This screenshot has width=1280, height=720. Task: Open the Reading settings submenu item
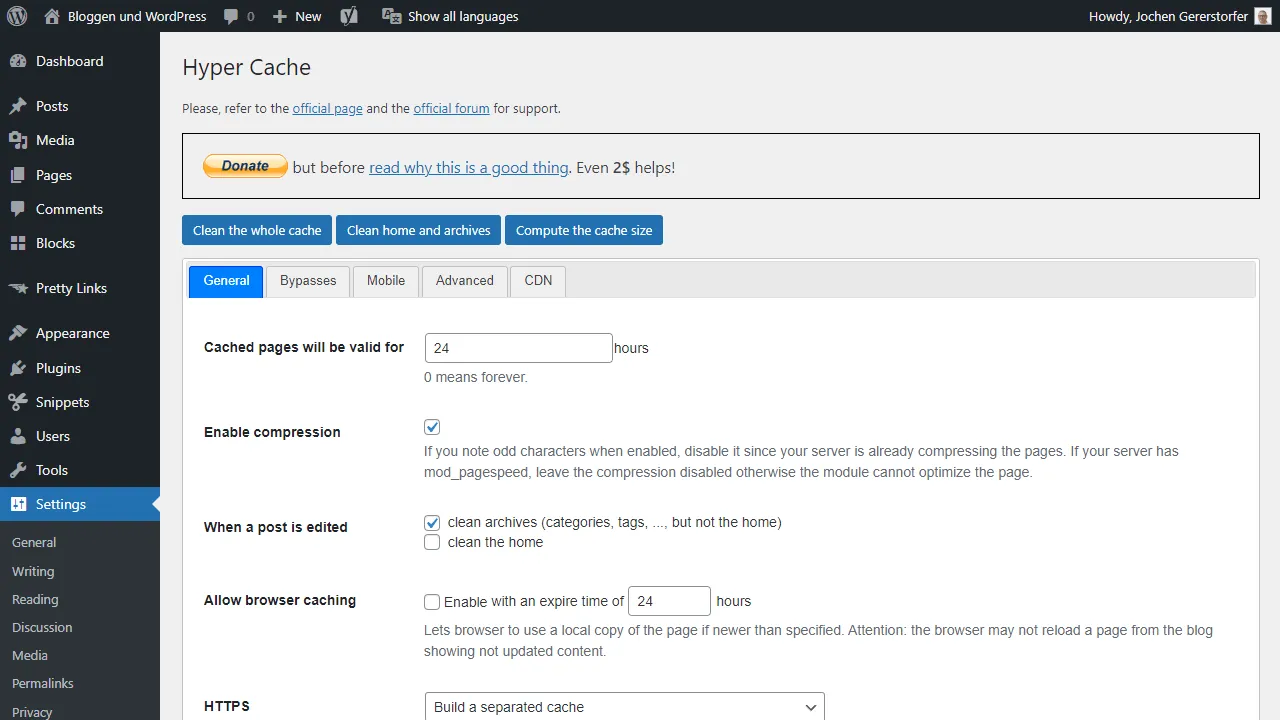35,599
